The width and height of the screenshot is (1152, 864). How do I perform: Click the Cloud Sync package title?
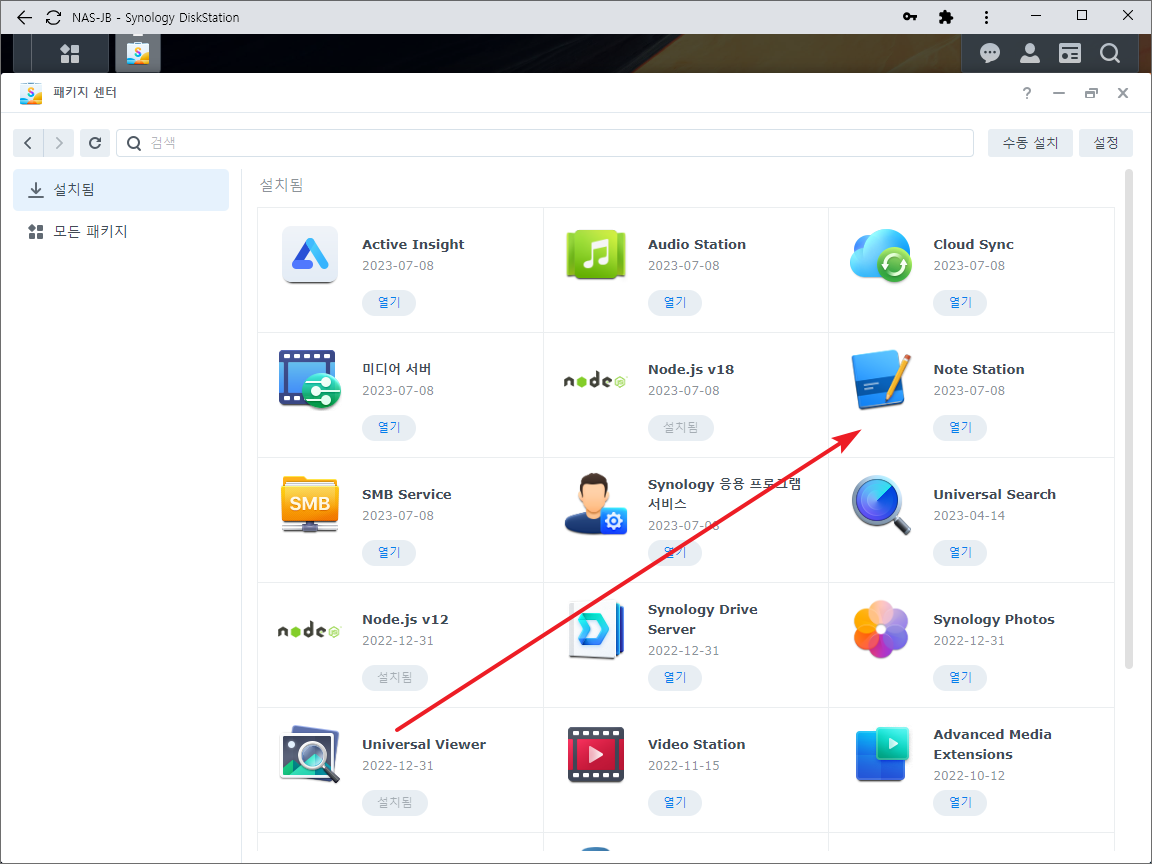[x=973, y=245]
